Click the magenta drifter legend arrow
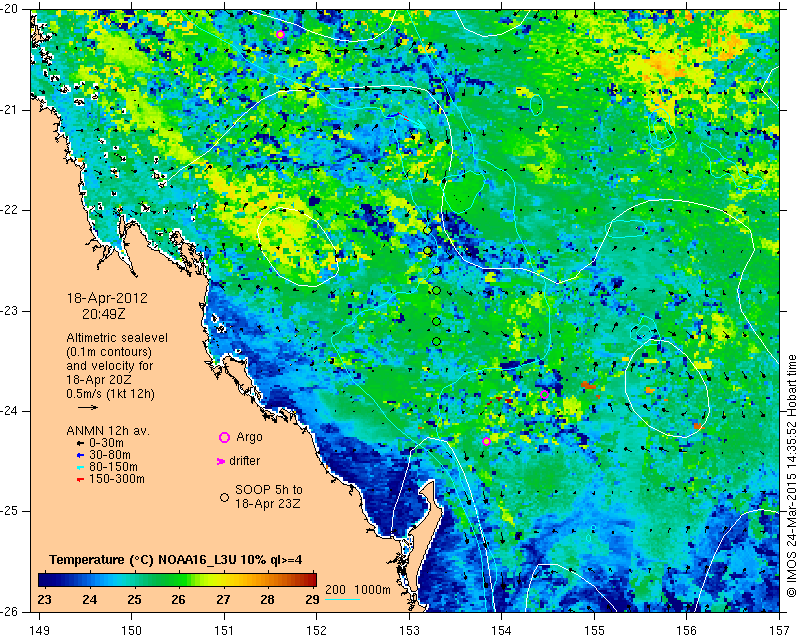The height and width of the screenshot is (640, 800). pyautogui.click(x=220, y=461)
